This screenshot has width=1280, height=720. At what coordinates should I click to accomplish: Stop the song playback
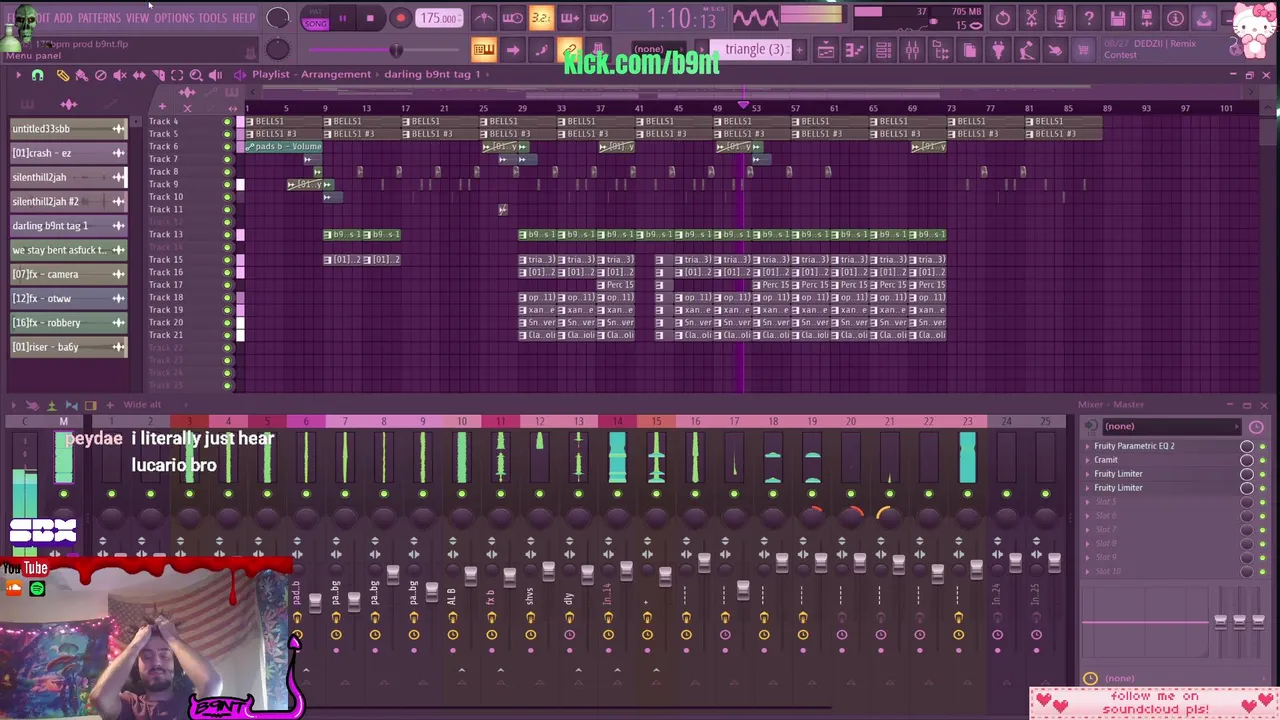(370, 18)
